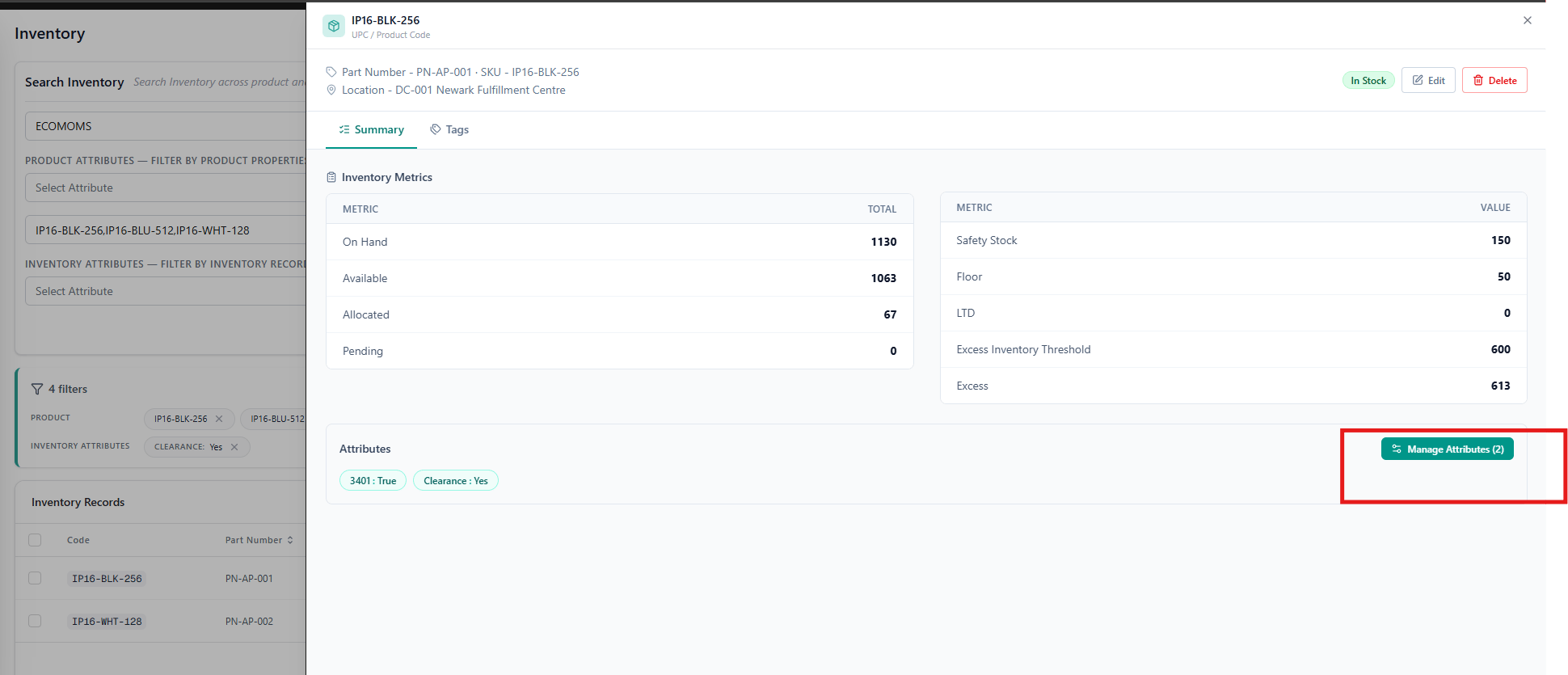Click the 3401 : True attribute chip
The height and width of the screenshot is (675, 1568).
point(373,480)
